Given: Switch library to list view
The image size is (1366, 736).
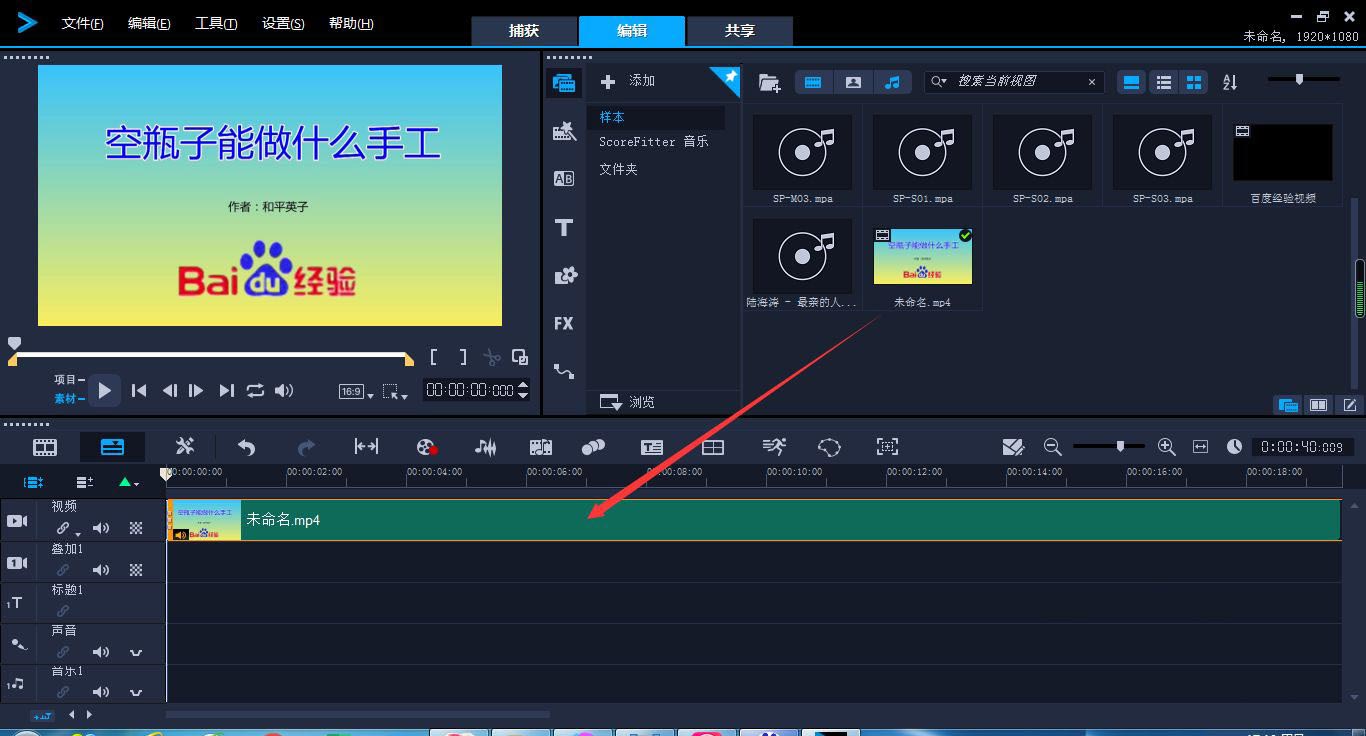Looking at the screenshot, I should pos(1164,83).
